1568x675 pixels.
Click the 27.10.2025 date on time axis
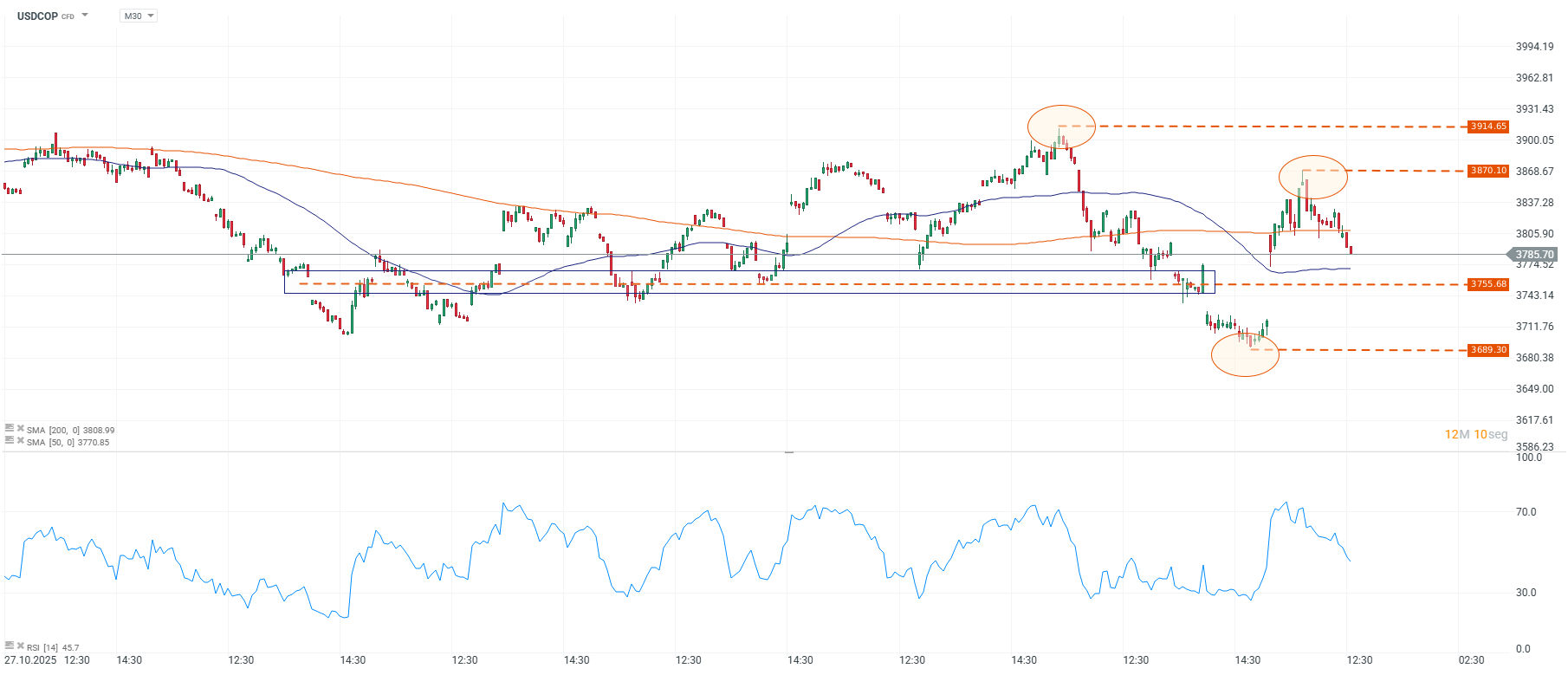pyautogui.click(x=30, y=660)
